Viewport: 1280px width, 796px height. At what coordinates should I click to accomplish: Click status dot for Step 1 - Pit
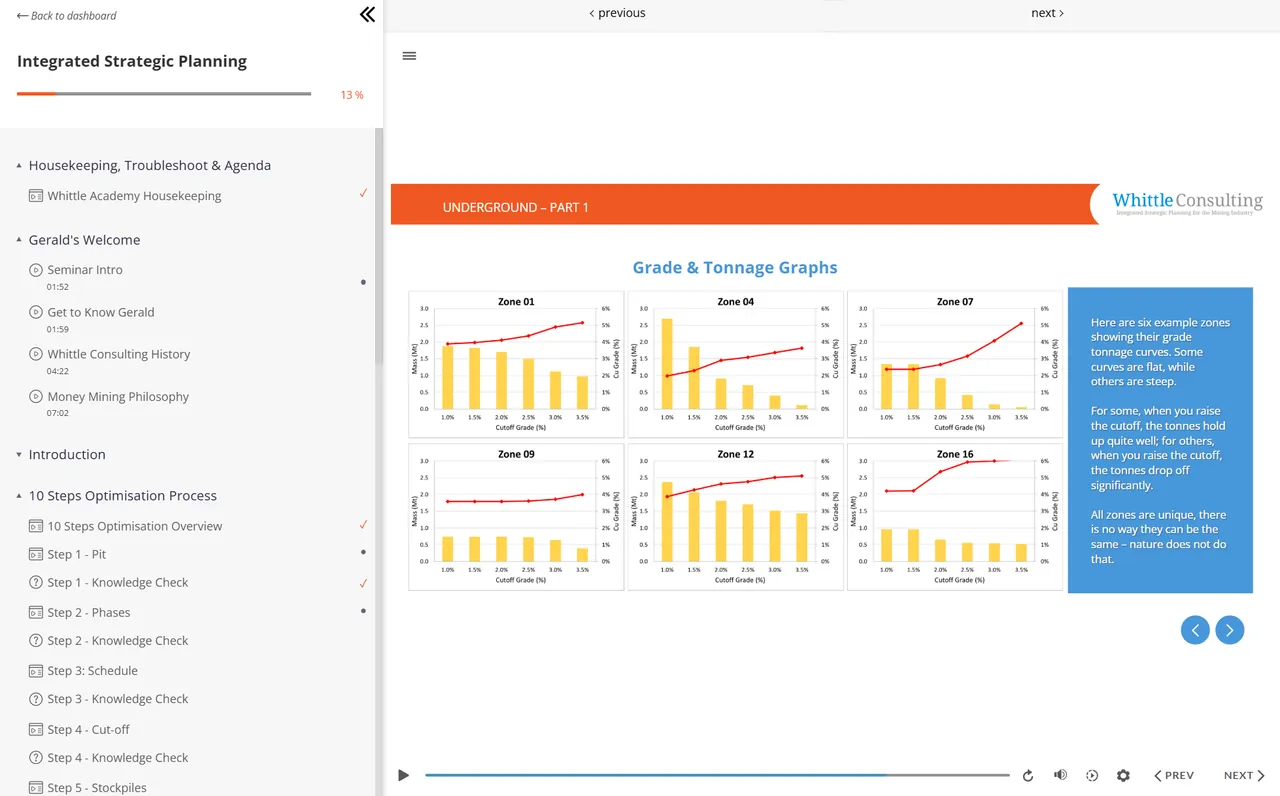tap(363, 552)
